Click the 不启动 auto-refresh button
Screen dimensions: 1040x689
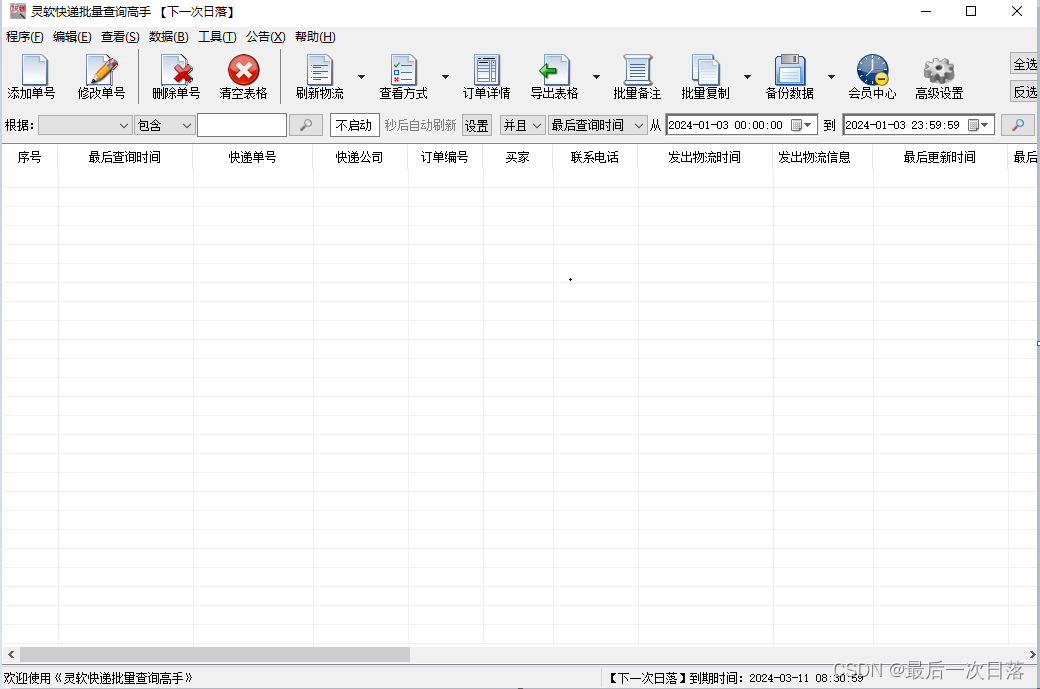354,125
